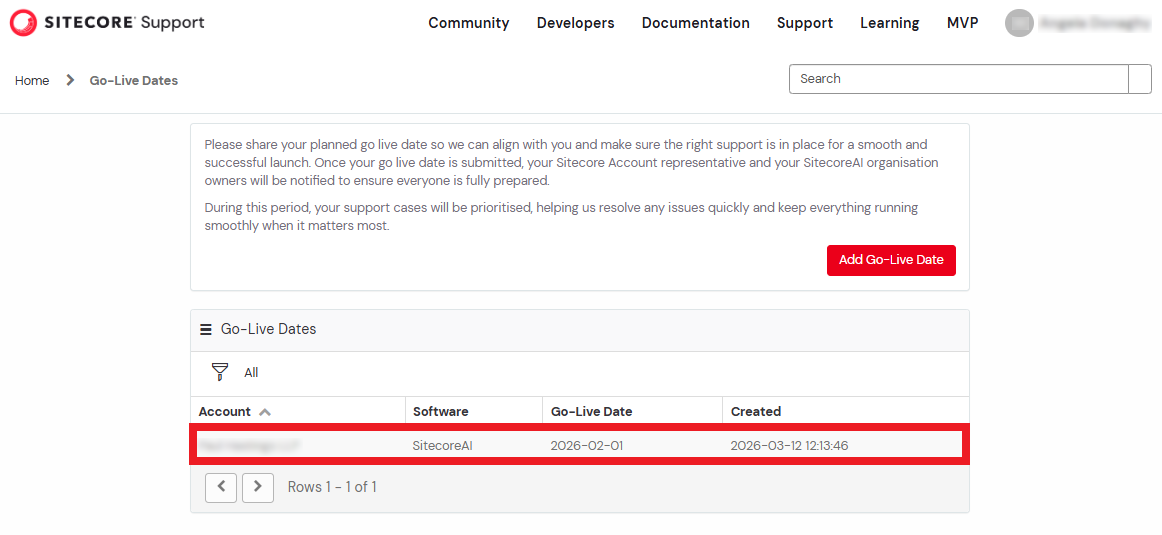The width and height of the screenshot is (1162, 535).
Task: Click the Account sort arrow
Action: [x=265, y=412]
